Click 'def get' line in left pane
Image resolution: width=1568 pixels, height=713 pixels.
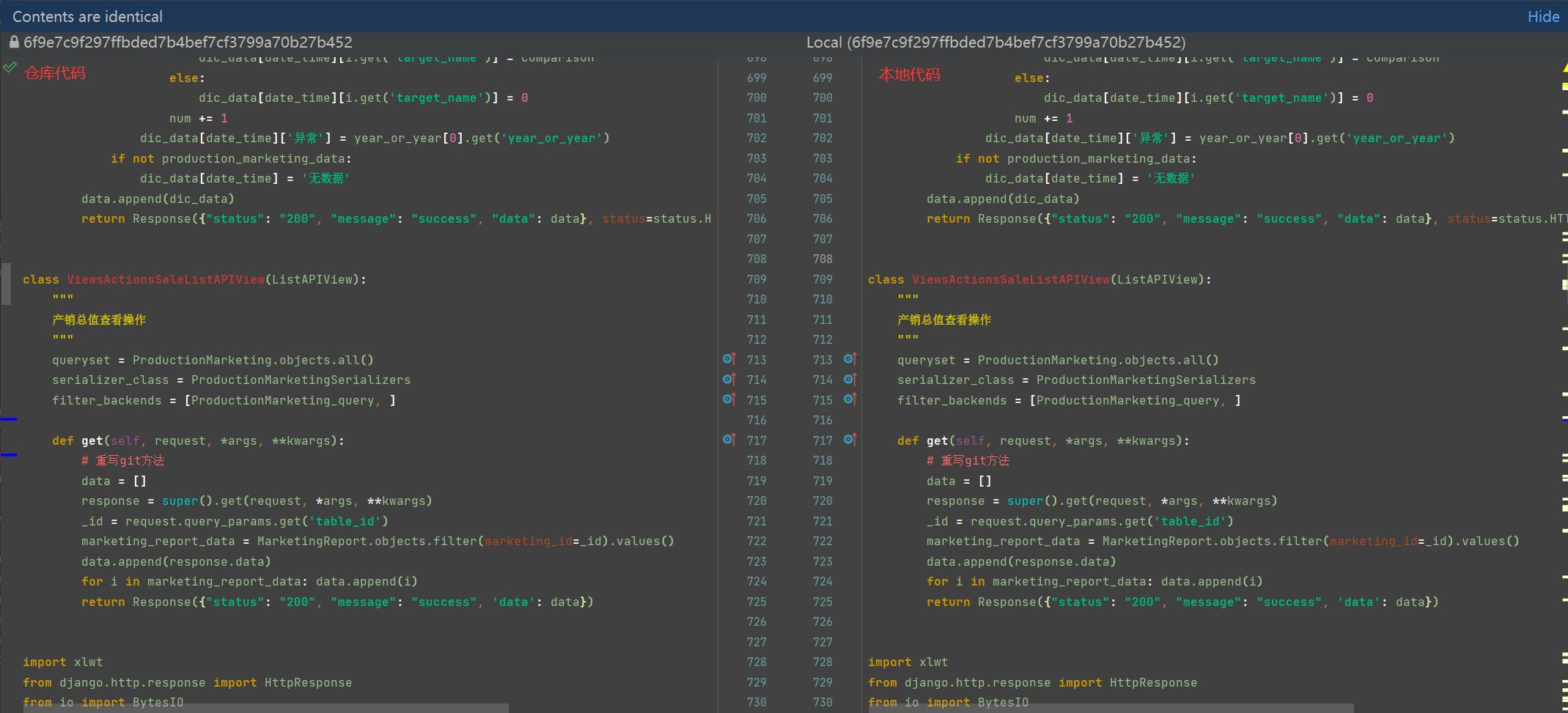198,440
